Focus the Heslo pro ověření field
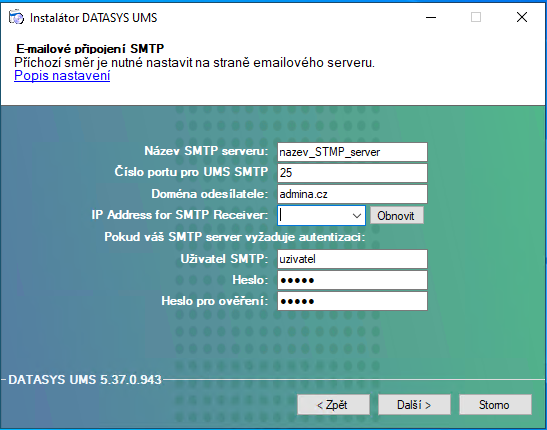 click(352, 301)
